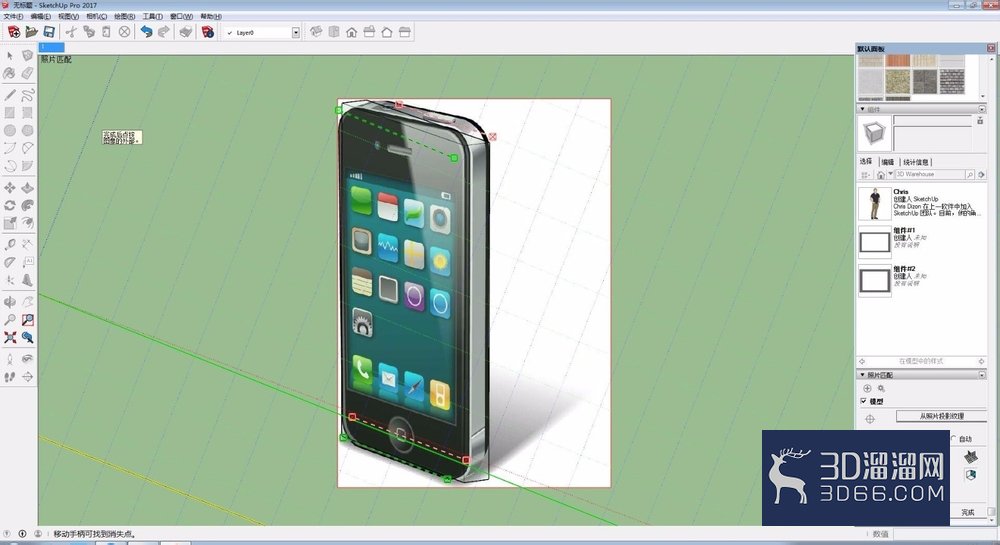The height and width of the screenshot is (545, 1000).
Task: Switch to Back view house outline icon
Action: tap(386, 32)
